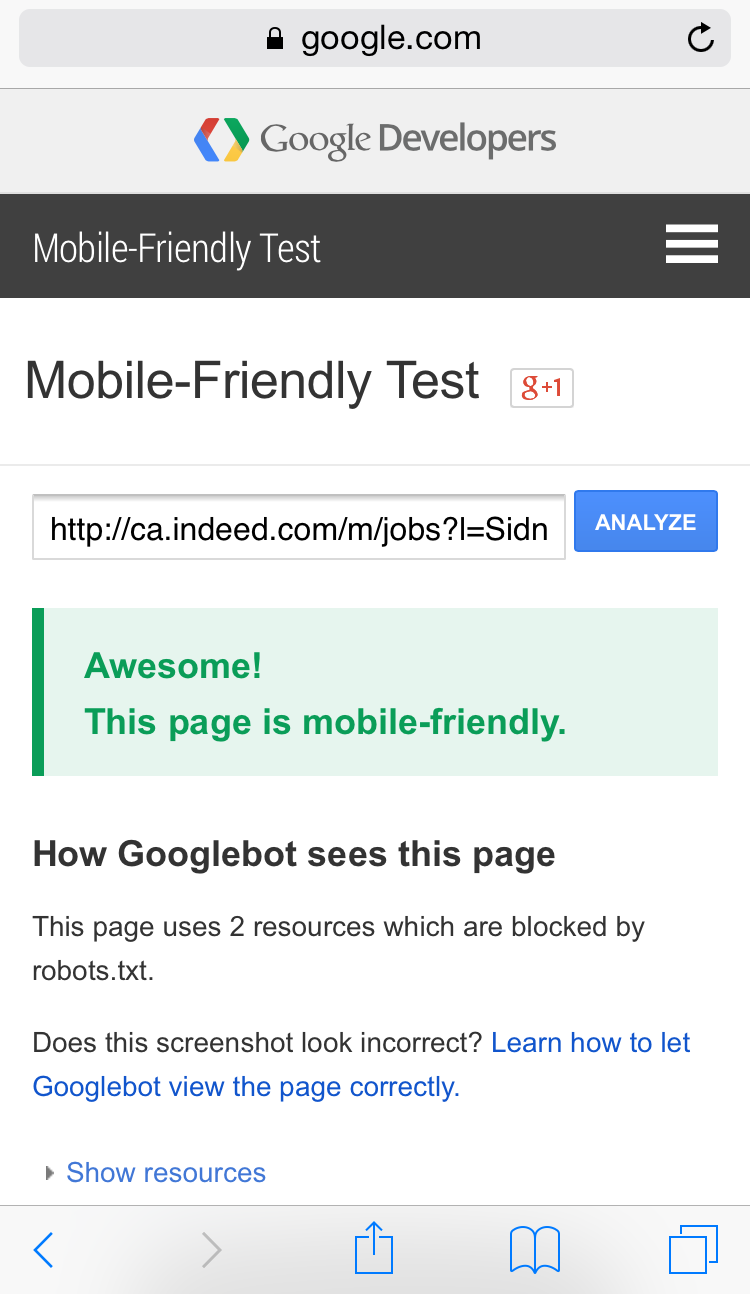Open Safari bookmarks book icon
Screen dimensions: 750x1294
pos(534,1250)
